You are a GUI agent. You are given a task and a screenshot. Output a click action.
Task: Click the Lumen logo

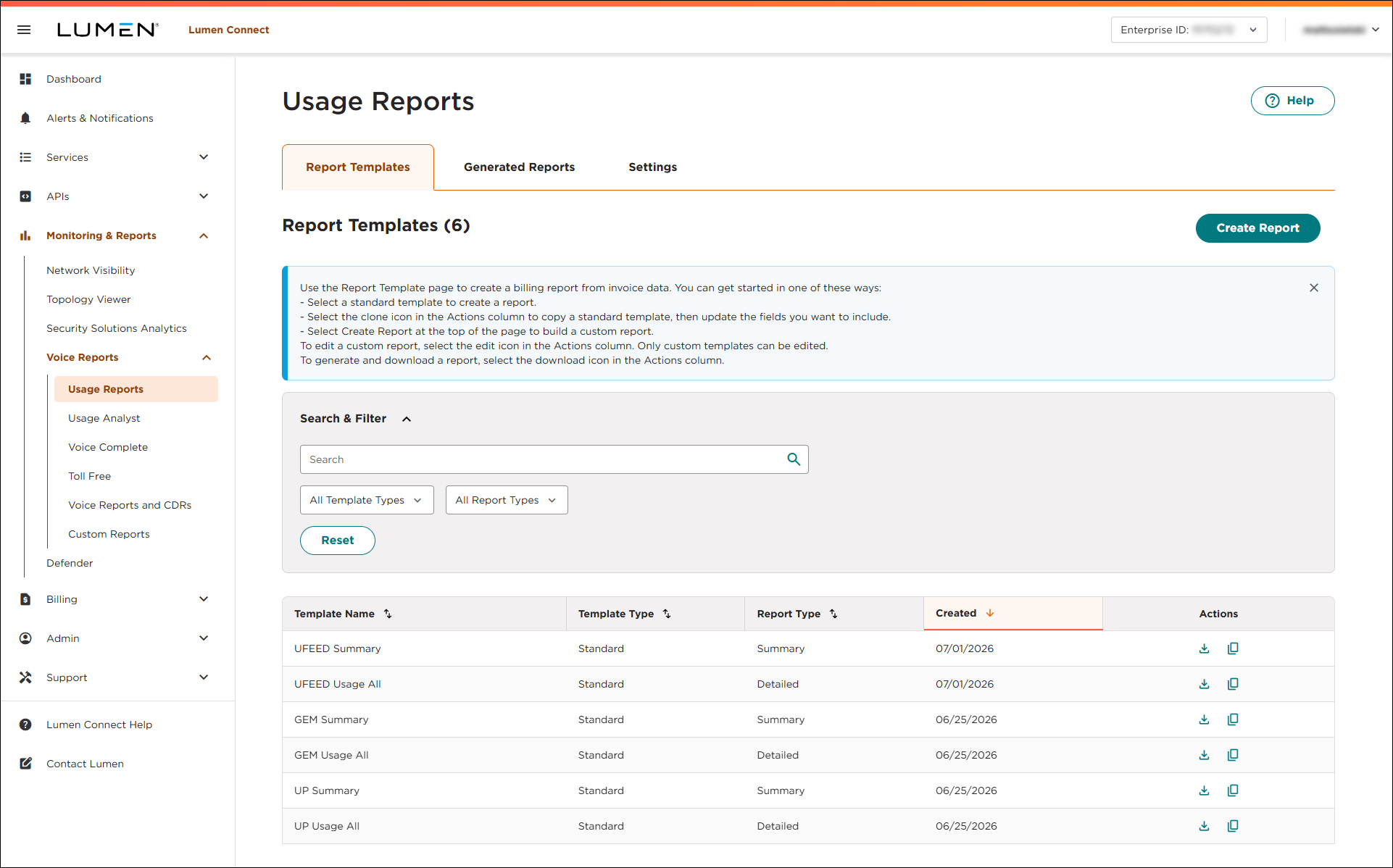click(107, 30)
